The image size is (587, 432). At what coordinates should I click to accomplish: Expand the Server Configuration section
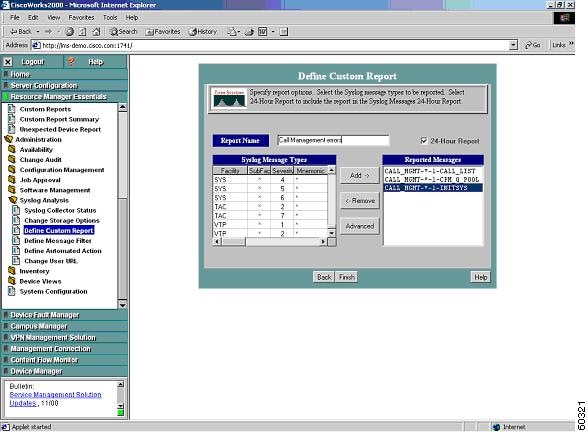pos(64,85)
